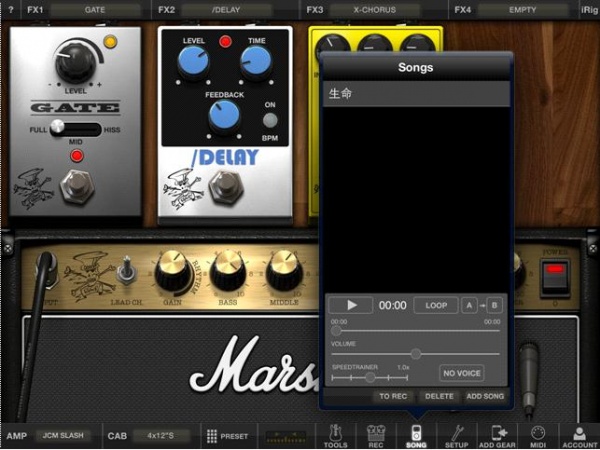The width and height of the screenshot is (600, 450).
Task: Select the song 生命 in list
Action: [x=416, y=94]
